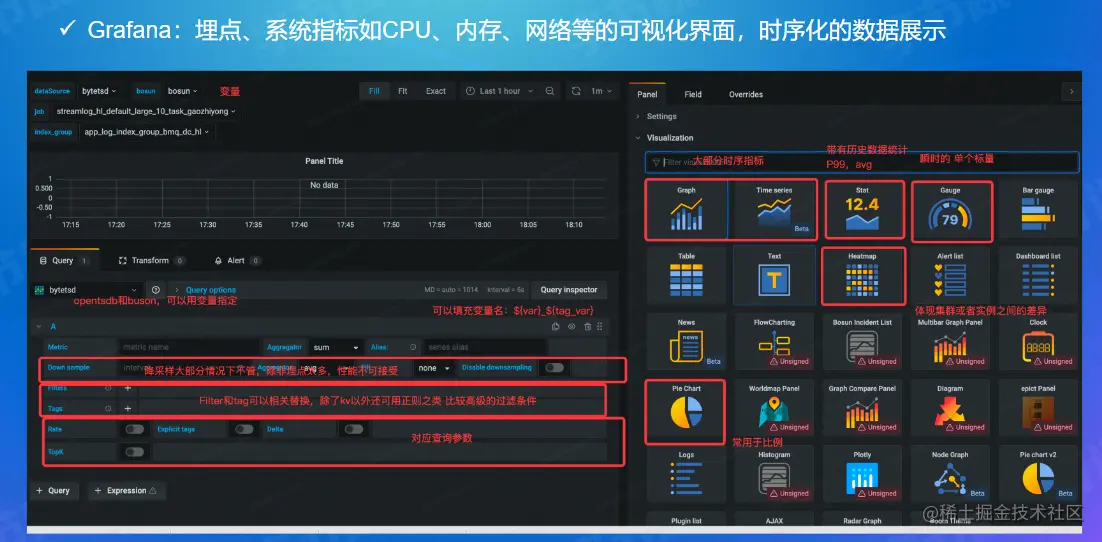The width and height of the screenshot is (1102, 542).
Task: Switch to the Query tab
Action: 63,260
